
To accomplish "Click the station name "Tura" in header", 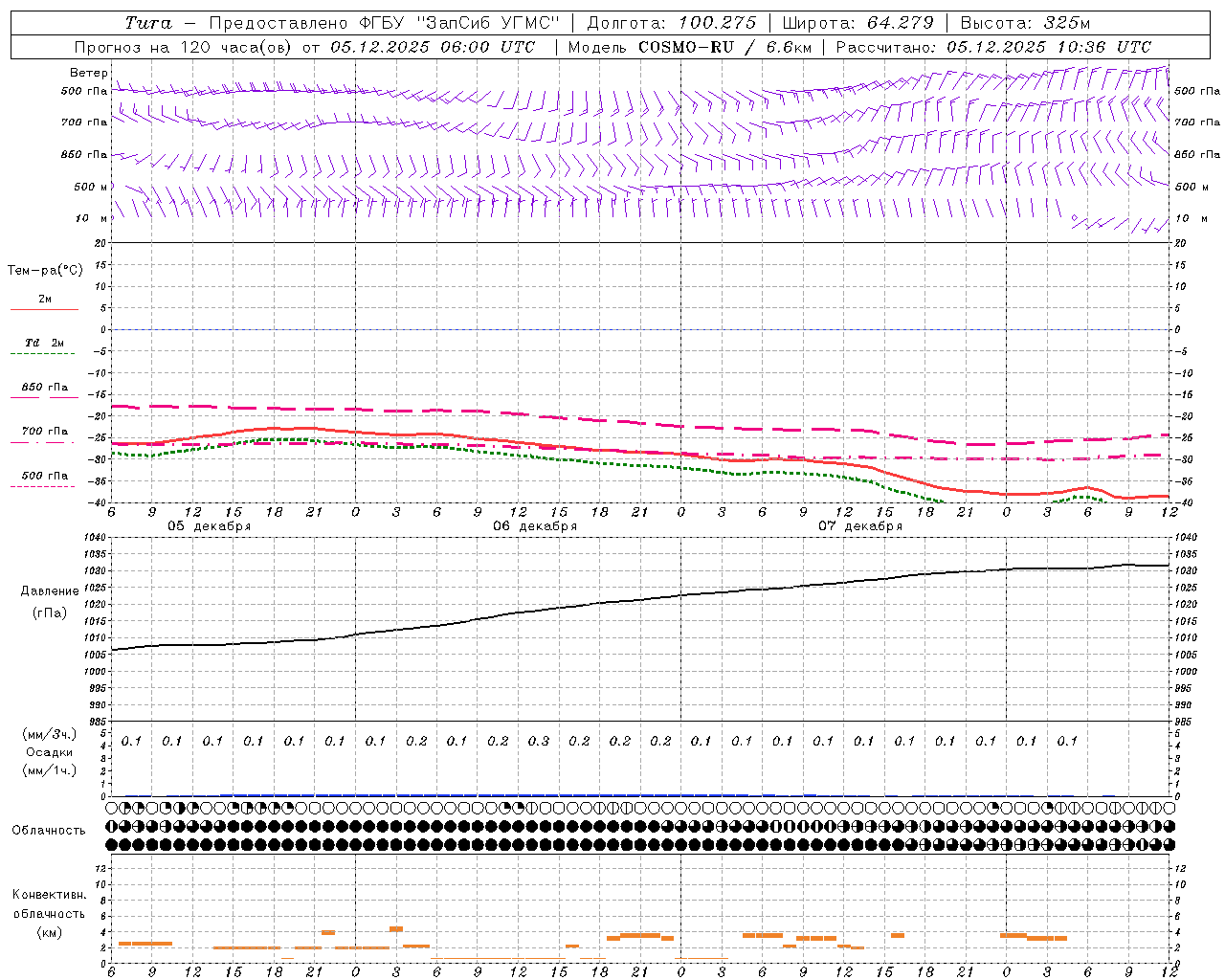I will click(147, 23).
